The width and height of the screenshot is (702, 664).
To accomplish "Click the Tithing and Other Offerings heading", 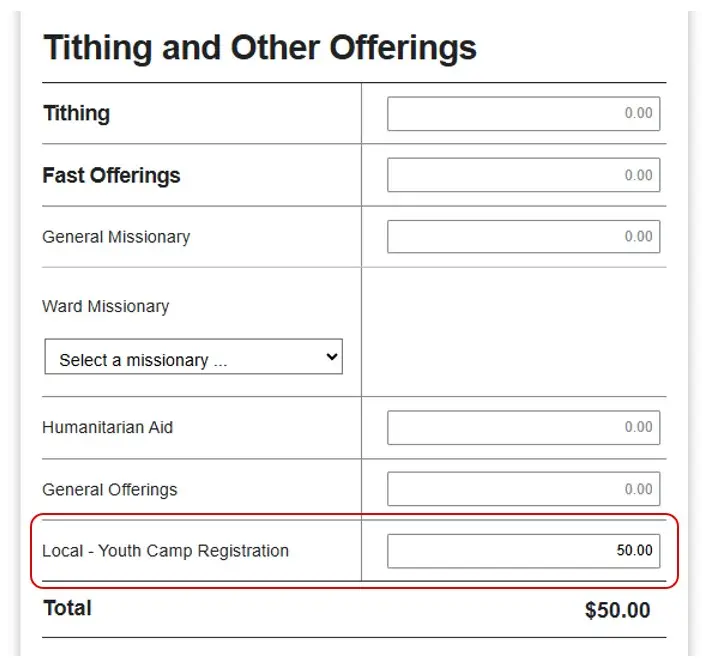I will 260,48.
